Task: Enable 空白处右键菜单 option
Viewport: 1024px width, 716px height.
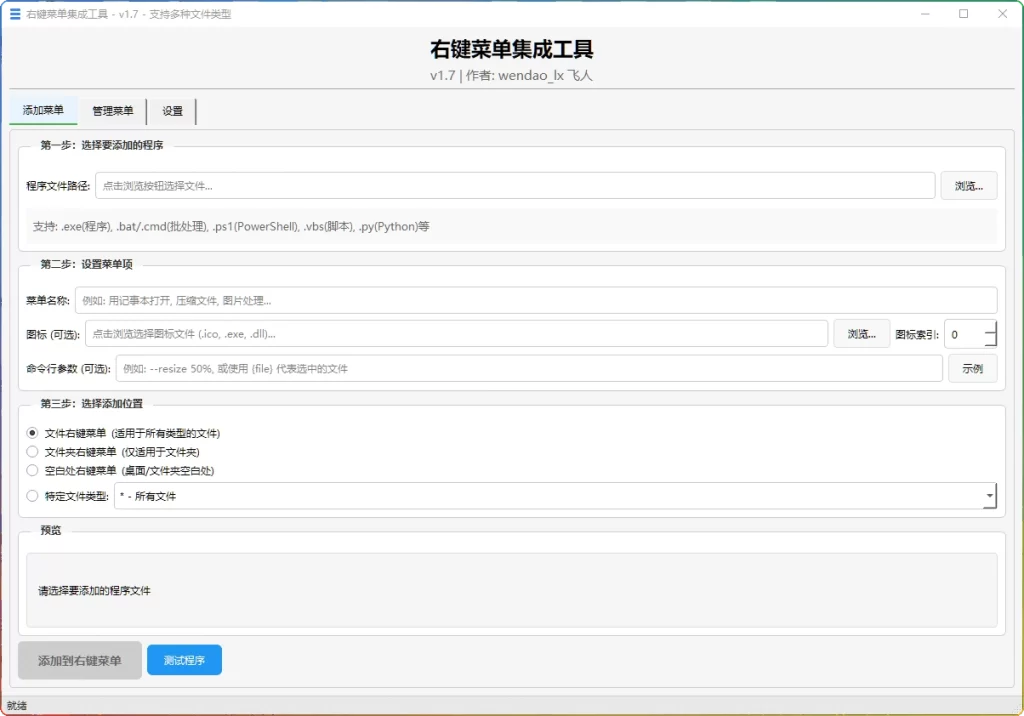Action: 30,470
